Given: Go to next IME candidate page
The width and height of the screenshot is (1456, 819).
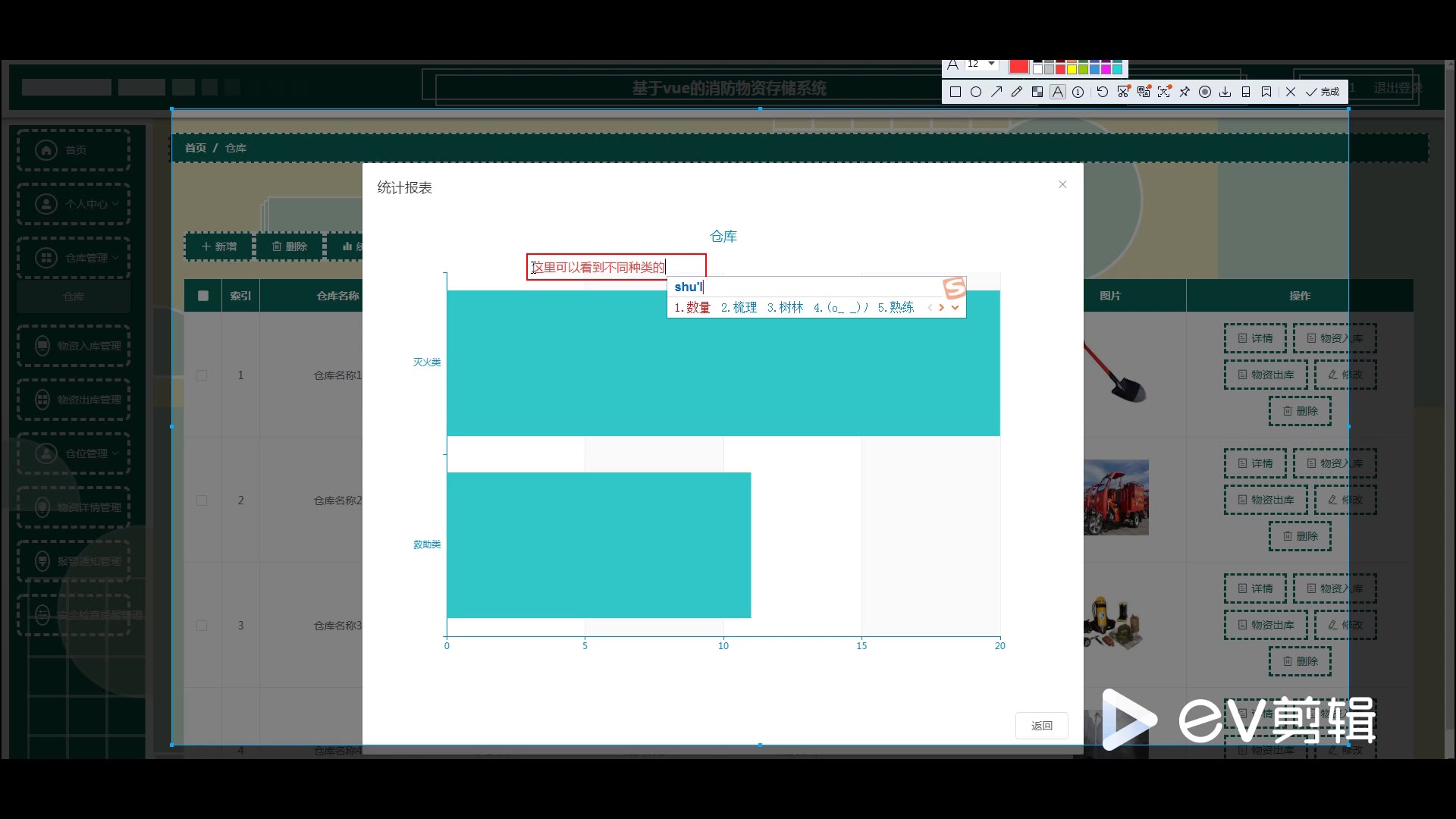Looking at the screenshot, I should coord(942,307).
